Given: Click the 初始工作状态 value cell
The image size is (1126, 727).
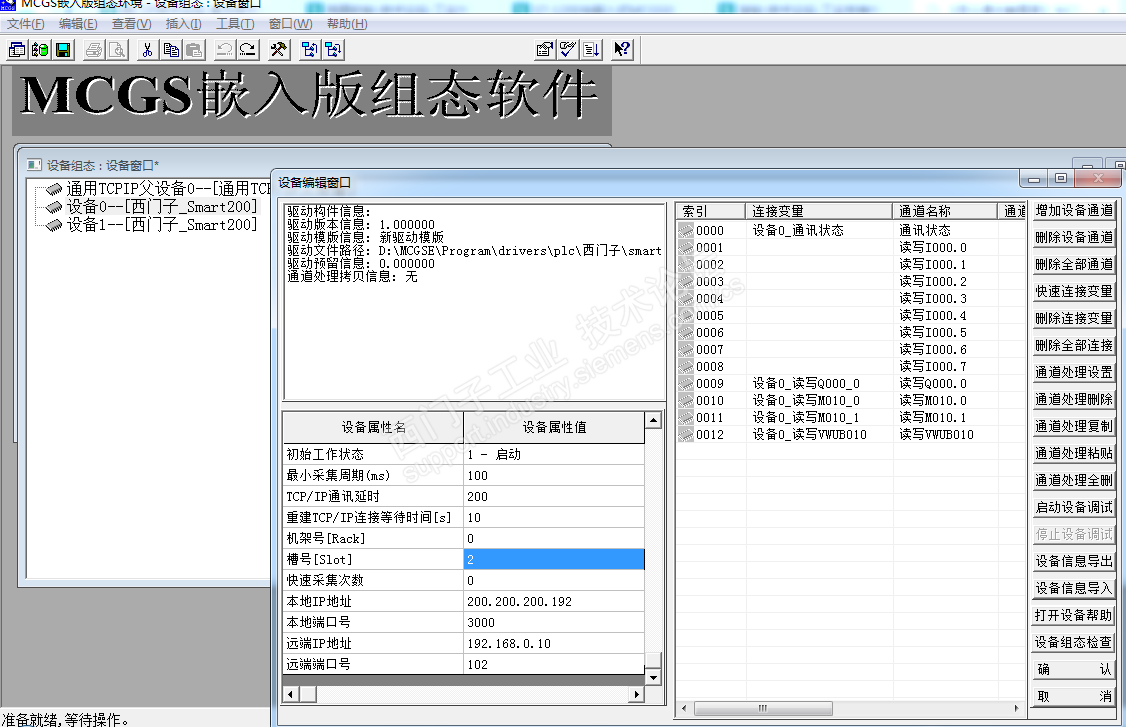Looking at the screenshot, I should tap(554, 454).
